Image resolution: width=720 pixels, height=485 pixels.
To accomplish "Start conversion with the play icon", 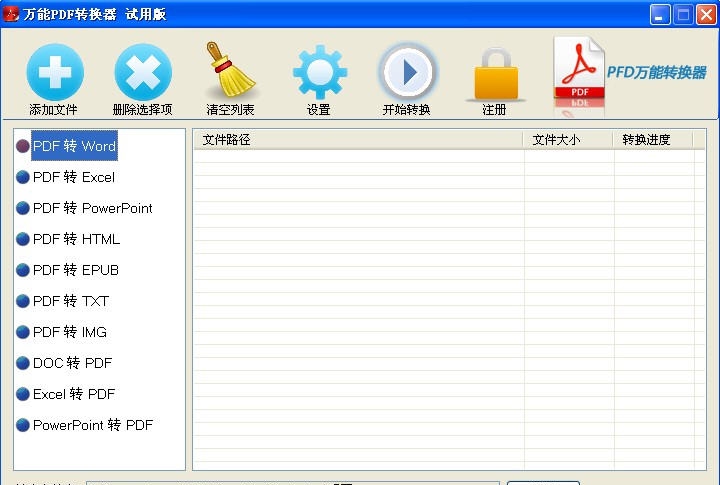I will pos(407,72).
